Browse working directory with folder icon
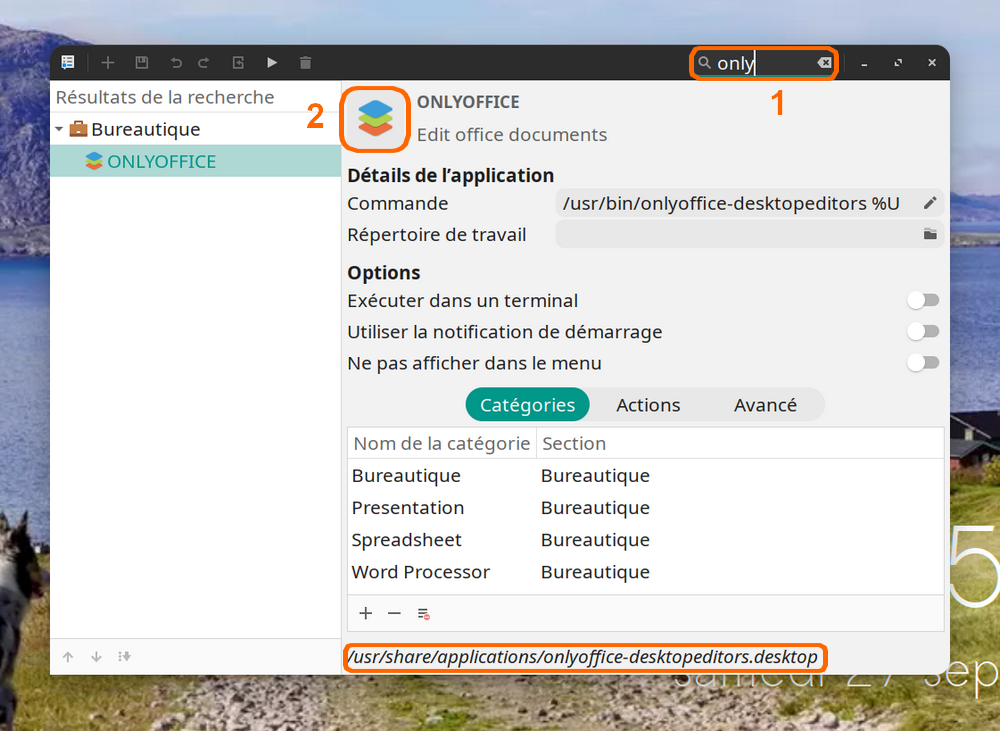The height and width of the screenshot is (731, 1000). coord(929,234)
